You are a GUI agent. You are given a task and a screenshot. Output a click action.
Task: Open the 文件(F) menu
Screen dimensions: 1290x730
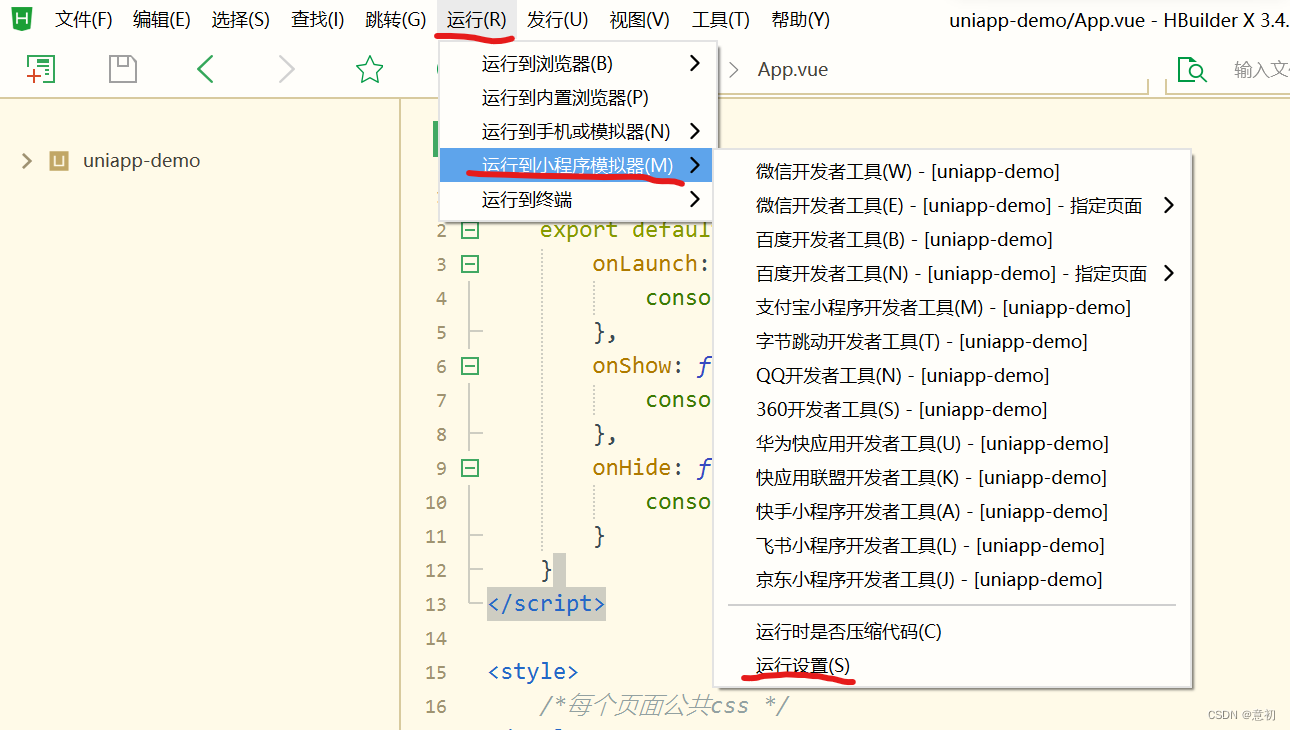83,20
